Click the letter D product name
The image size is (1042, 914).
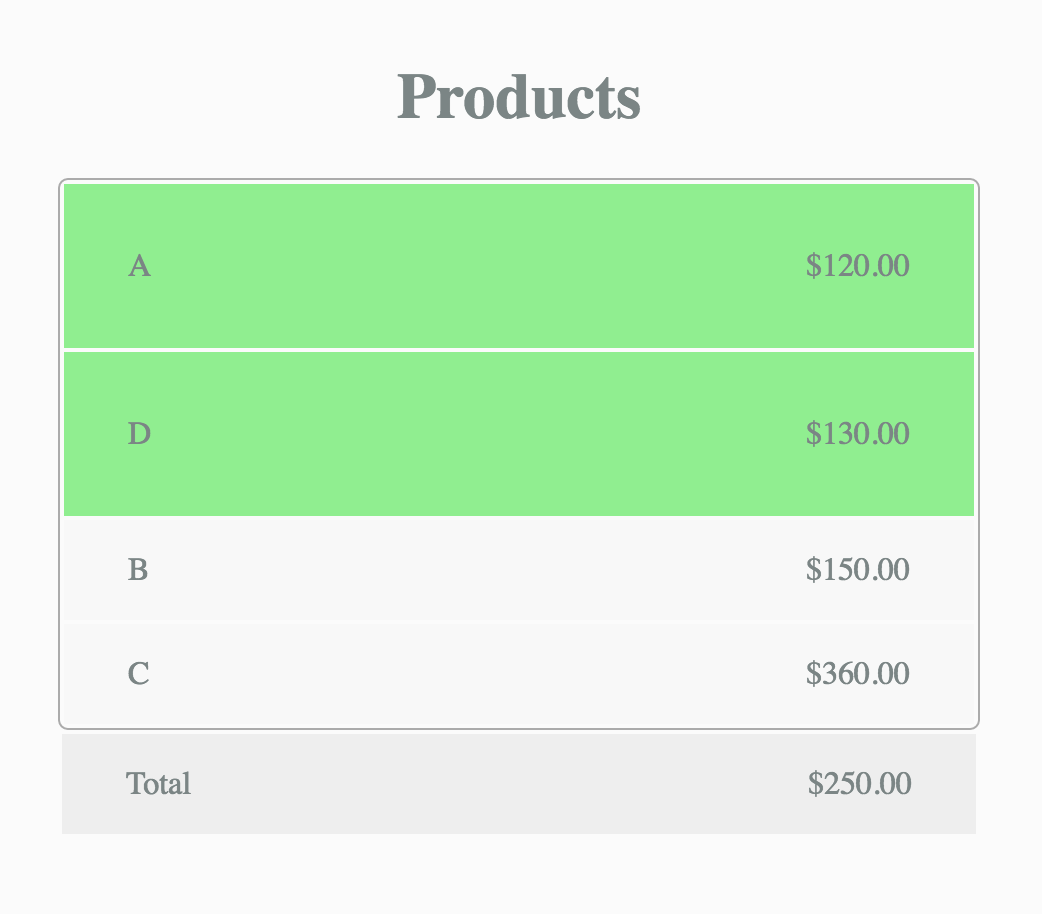point(139,433)
